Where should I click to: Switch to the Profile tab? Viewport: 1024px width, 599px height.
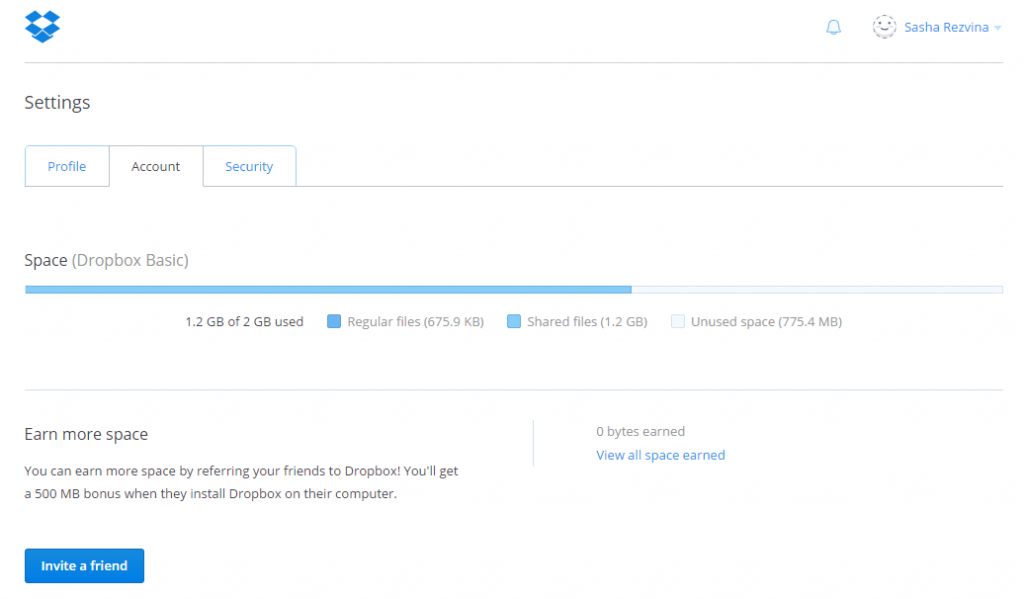(66, 166)
